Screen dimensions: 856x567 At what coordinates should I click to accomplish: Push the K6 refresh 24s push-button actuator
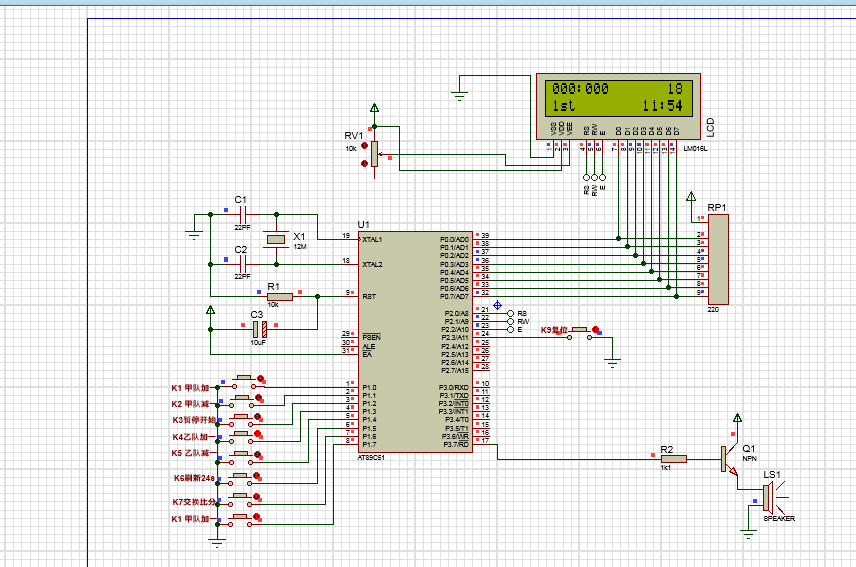tap(240, 476)
